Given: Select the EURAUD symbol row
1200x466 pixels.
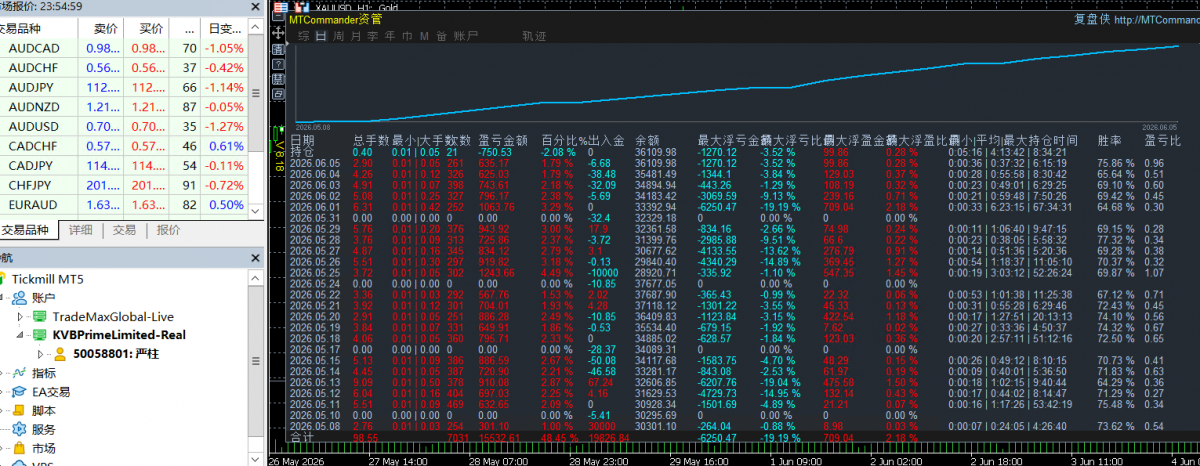Looking at the screenshot, I should [x=123, y=204].
